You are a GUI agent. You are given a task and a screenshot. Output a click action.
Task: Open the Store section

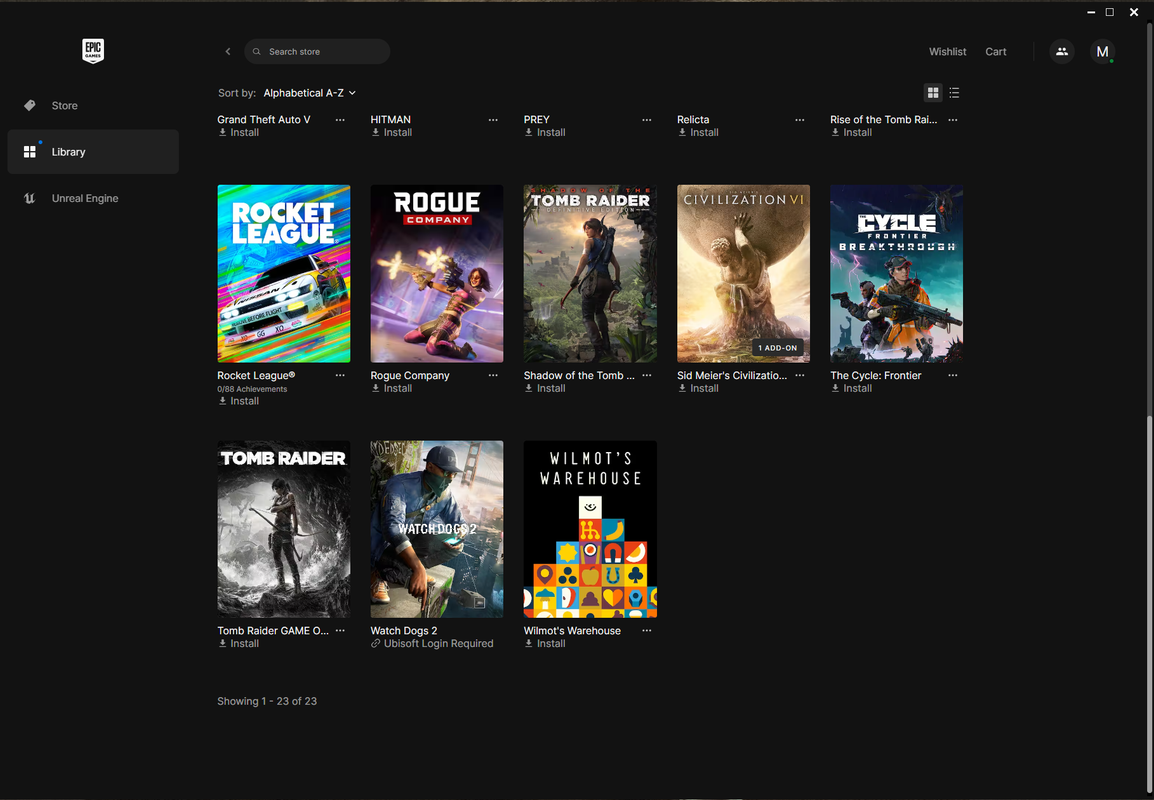coord(93,105)
